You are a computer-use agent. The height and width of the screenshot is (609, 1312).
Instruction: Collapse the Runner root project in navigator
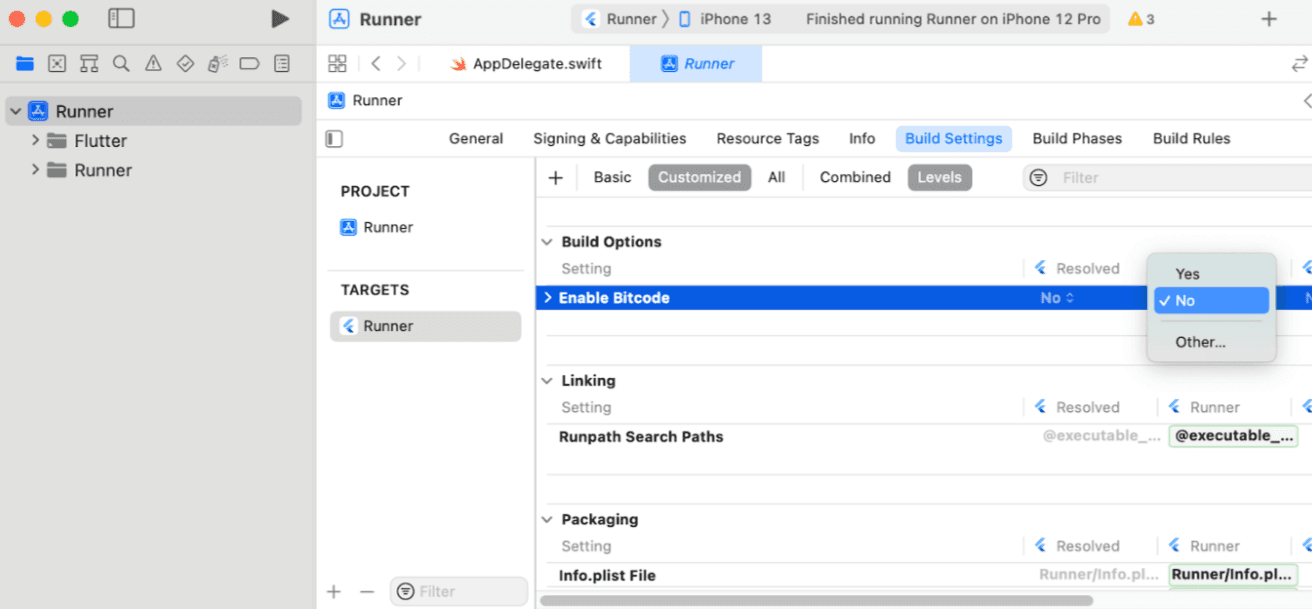point(15,112)
